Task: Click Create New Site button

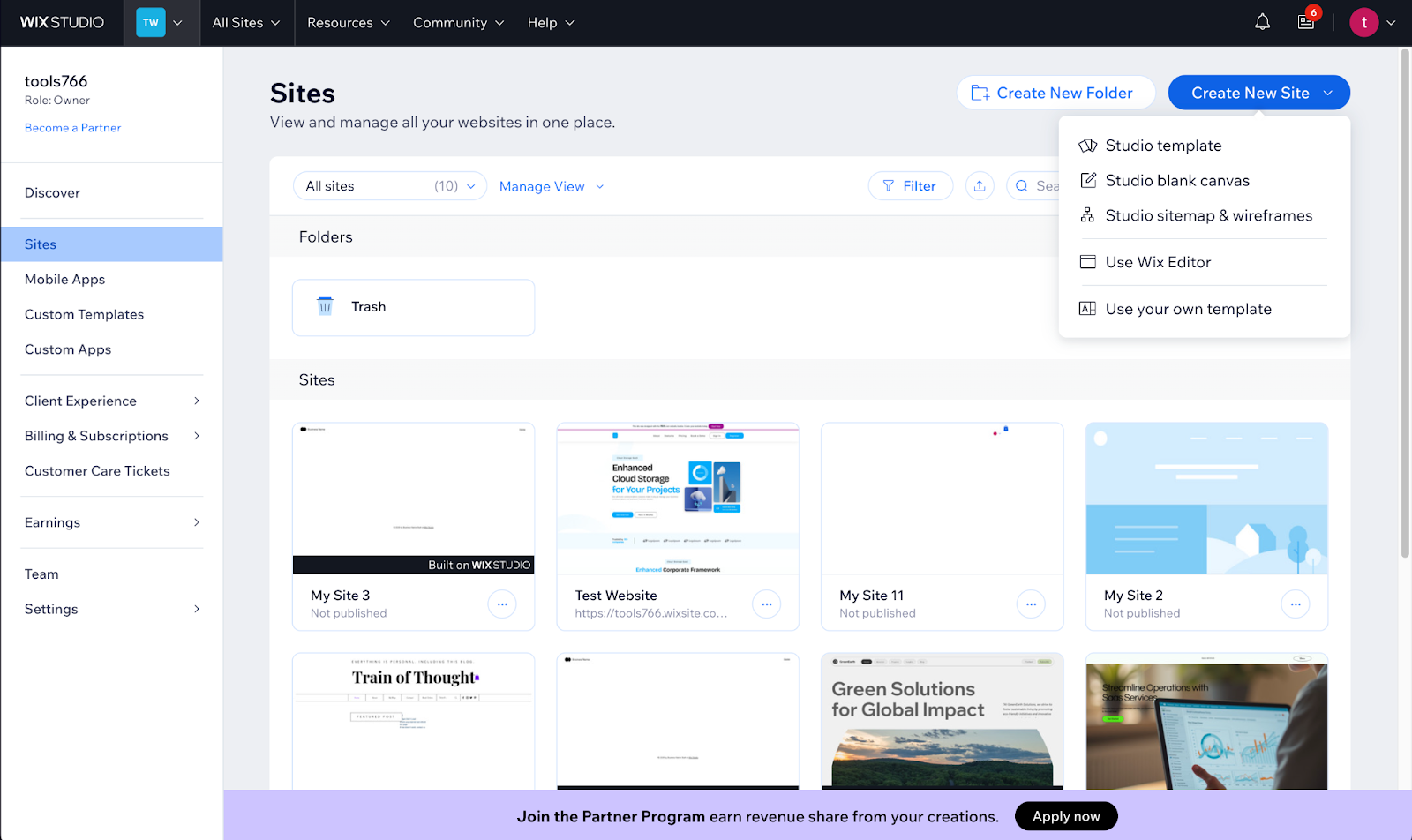Action: click(1258, 93)
